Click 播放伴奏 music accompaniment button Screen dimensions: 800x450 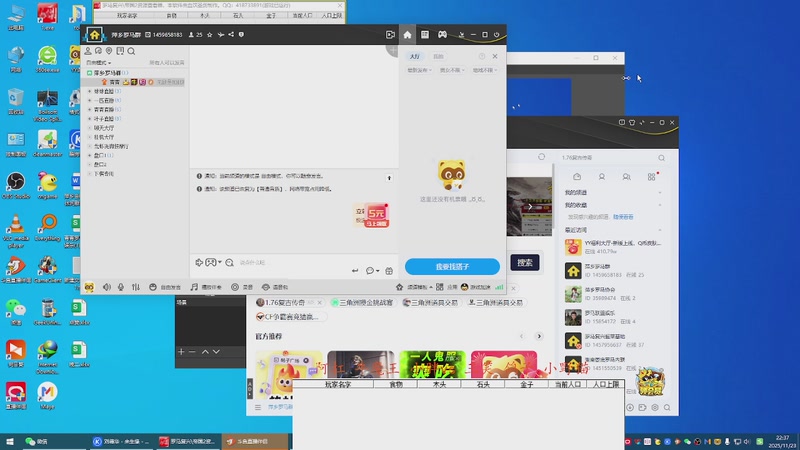(206, 287)
